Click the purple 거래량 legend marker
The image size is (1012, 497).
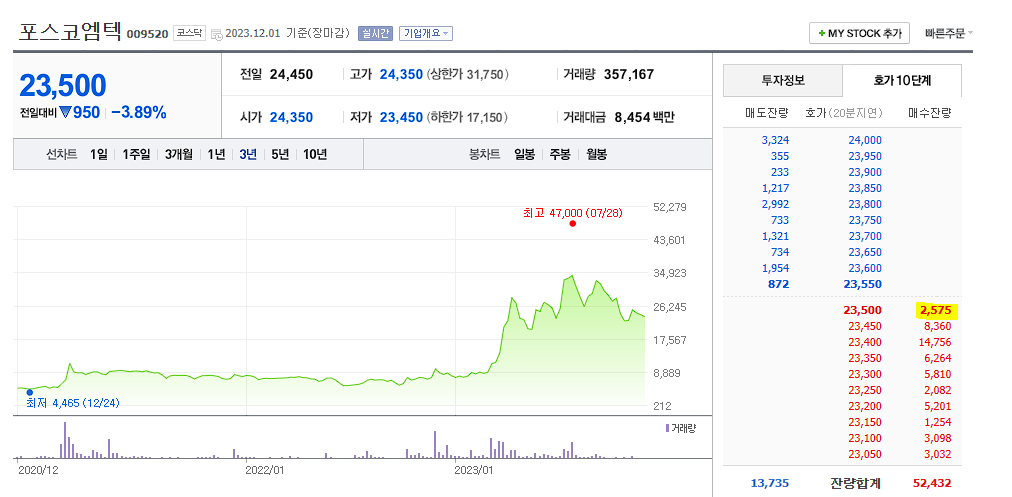point(667,427)
